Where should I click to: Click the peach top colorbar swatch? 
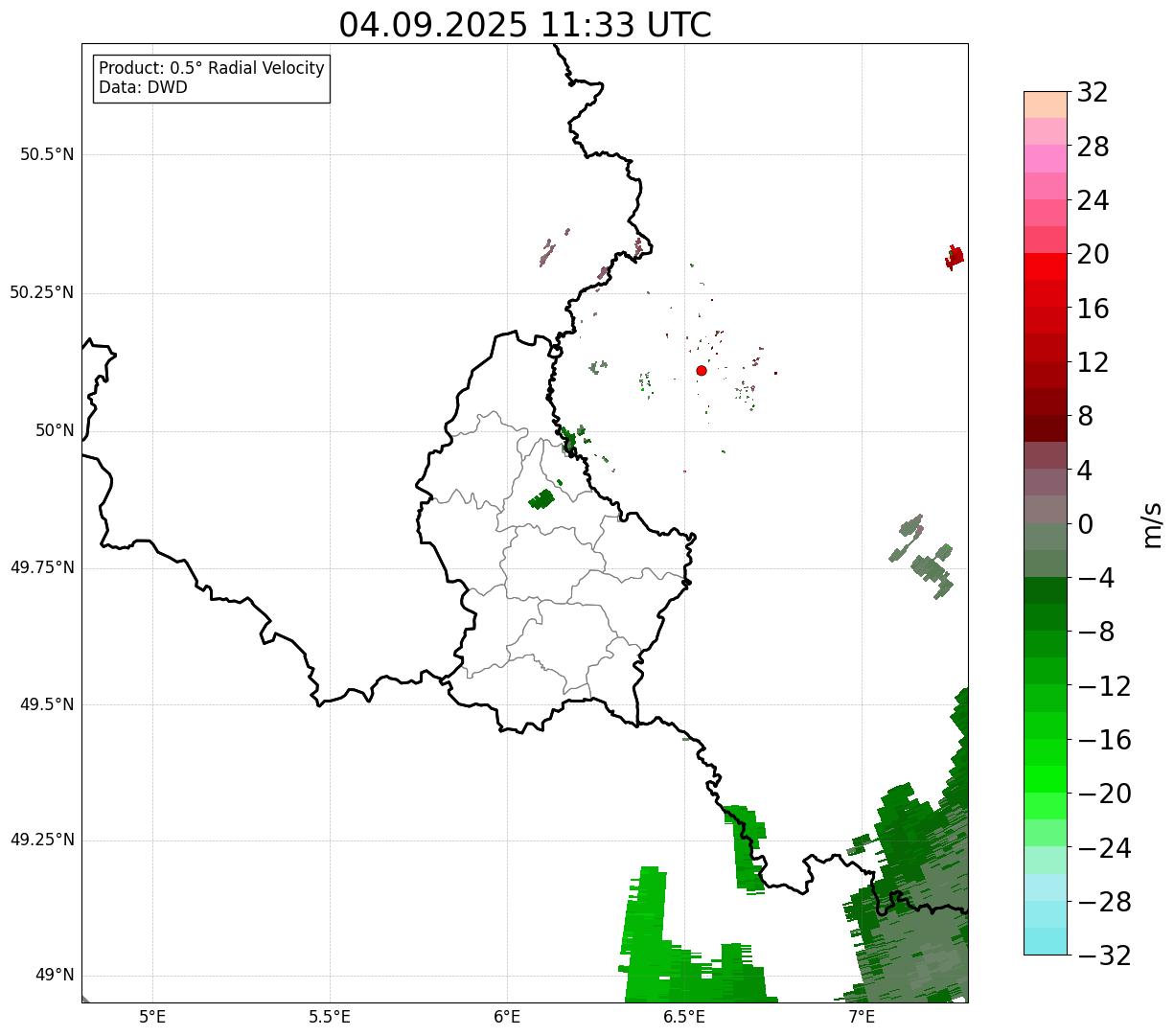pos(1045,104)
